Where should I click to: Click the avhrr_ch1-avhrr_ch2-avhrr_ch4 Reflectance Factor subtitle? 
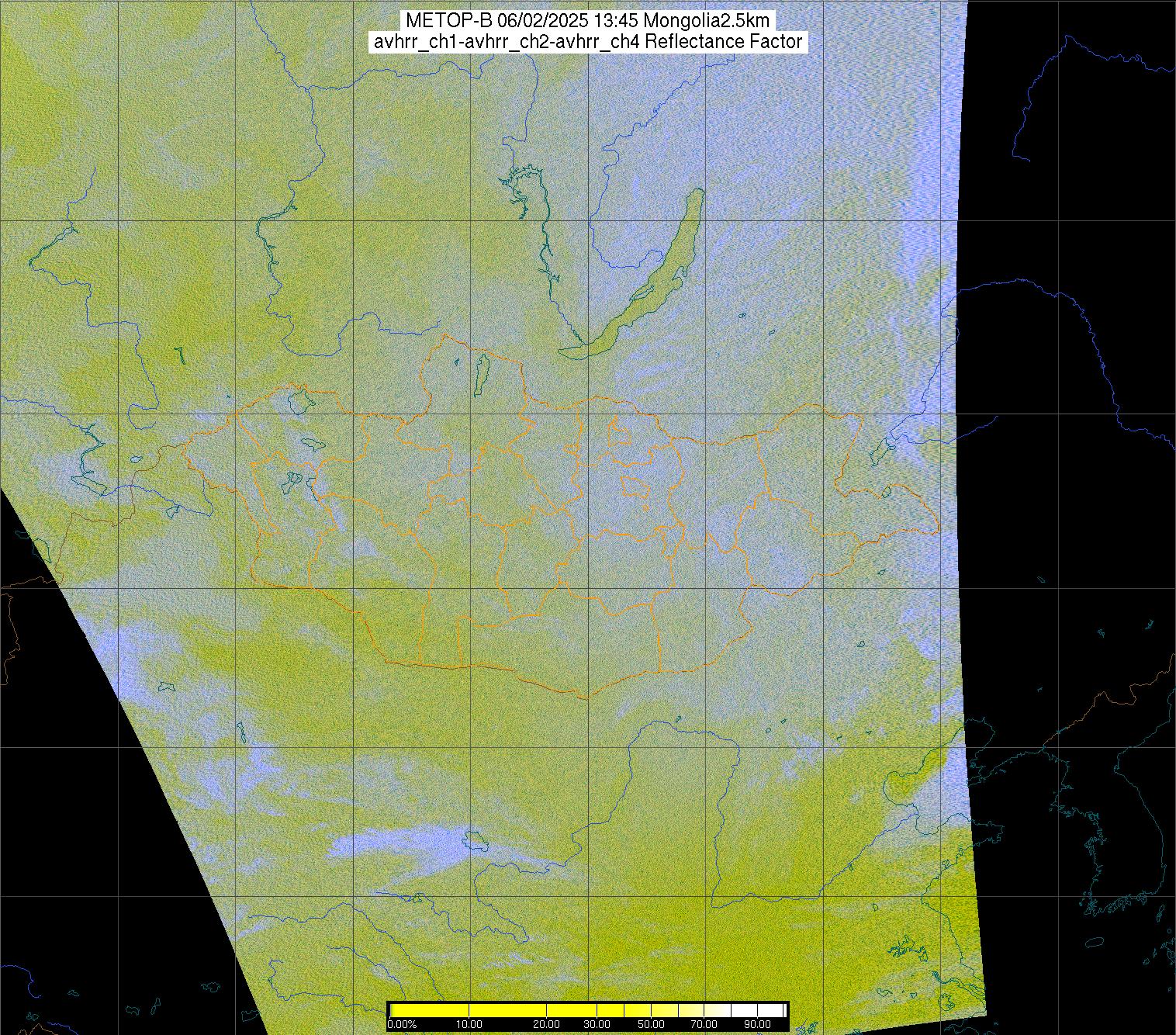(x=587, y=42)
